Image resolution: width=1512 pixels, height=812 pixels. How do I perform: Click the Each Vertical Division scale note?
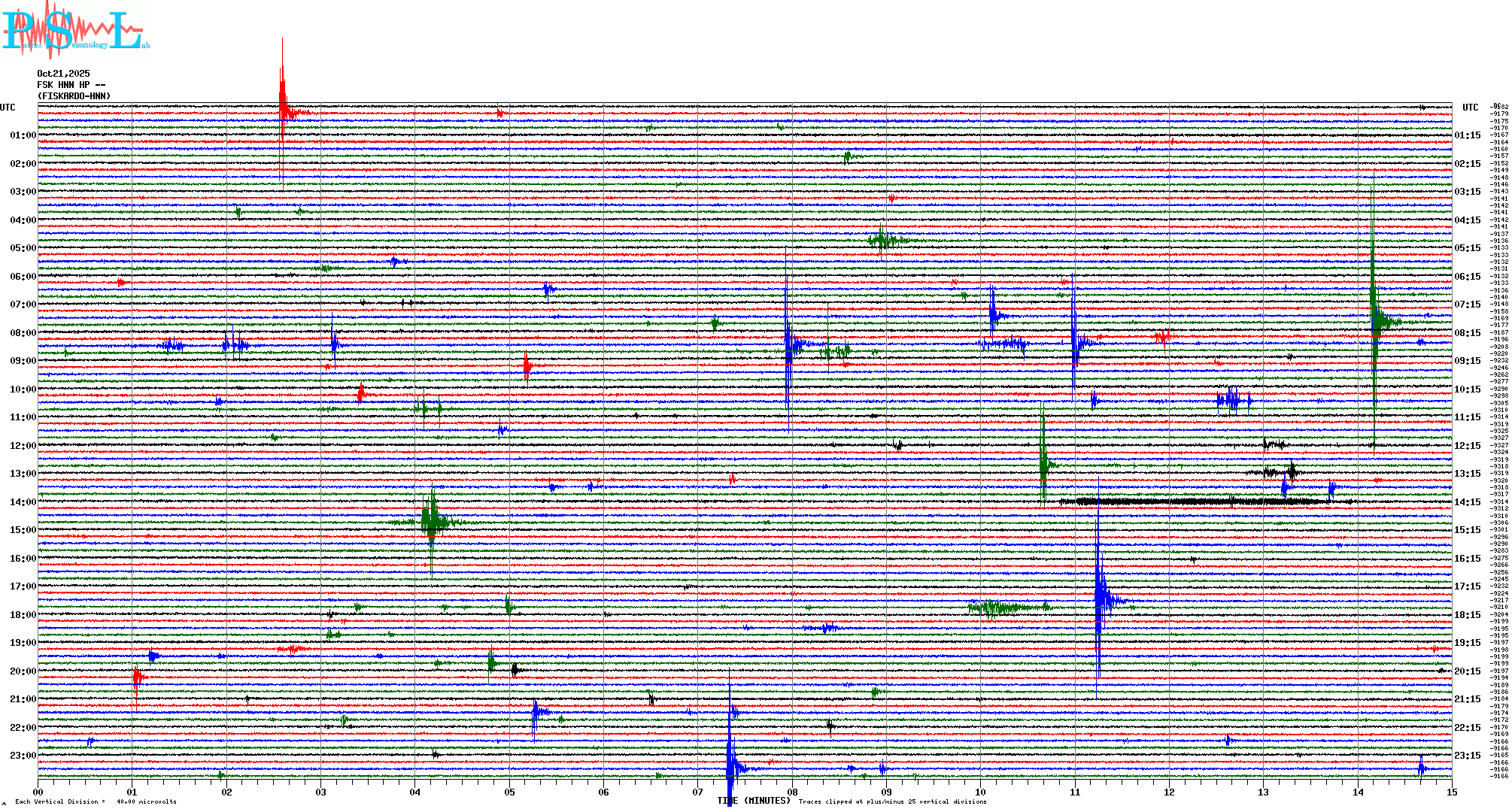(x=95, y=801)
